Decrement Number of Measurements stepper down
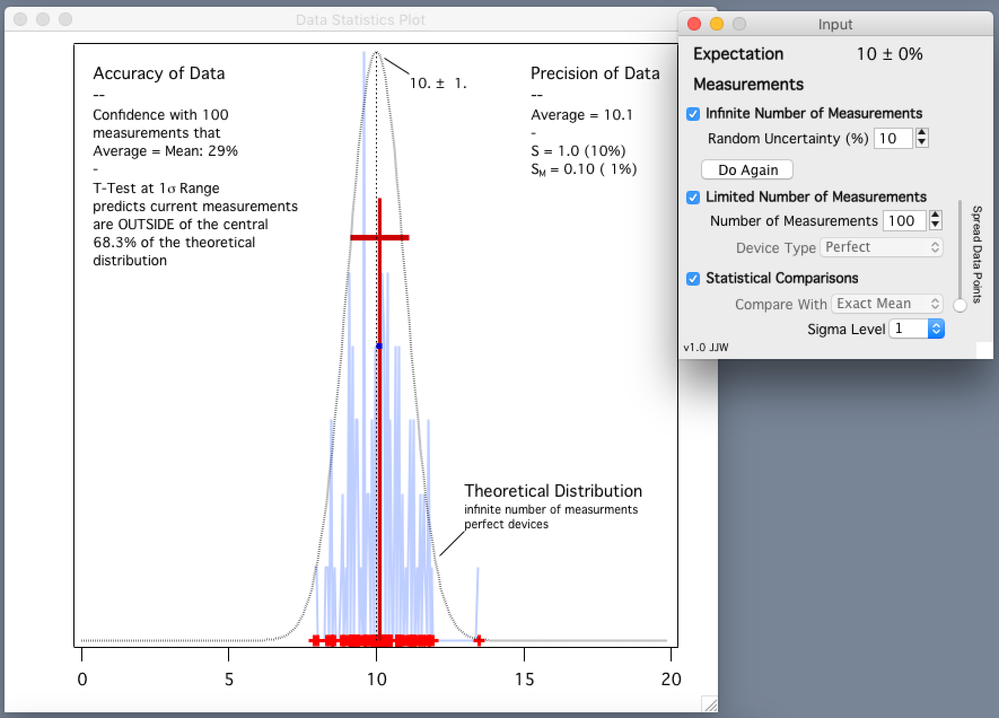 coord(935,226)
